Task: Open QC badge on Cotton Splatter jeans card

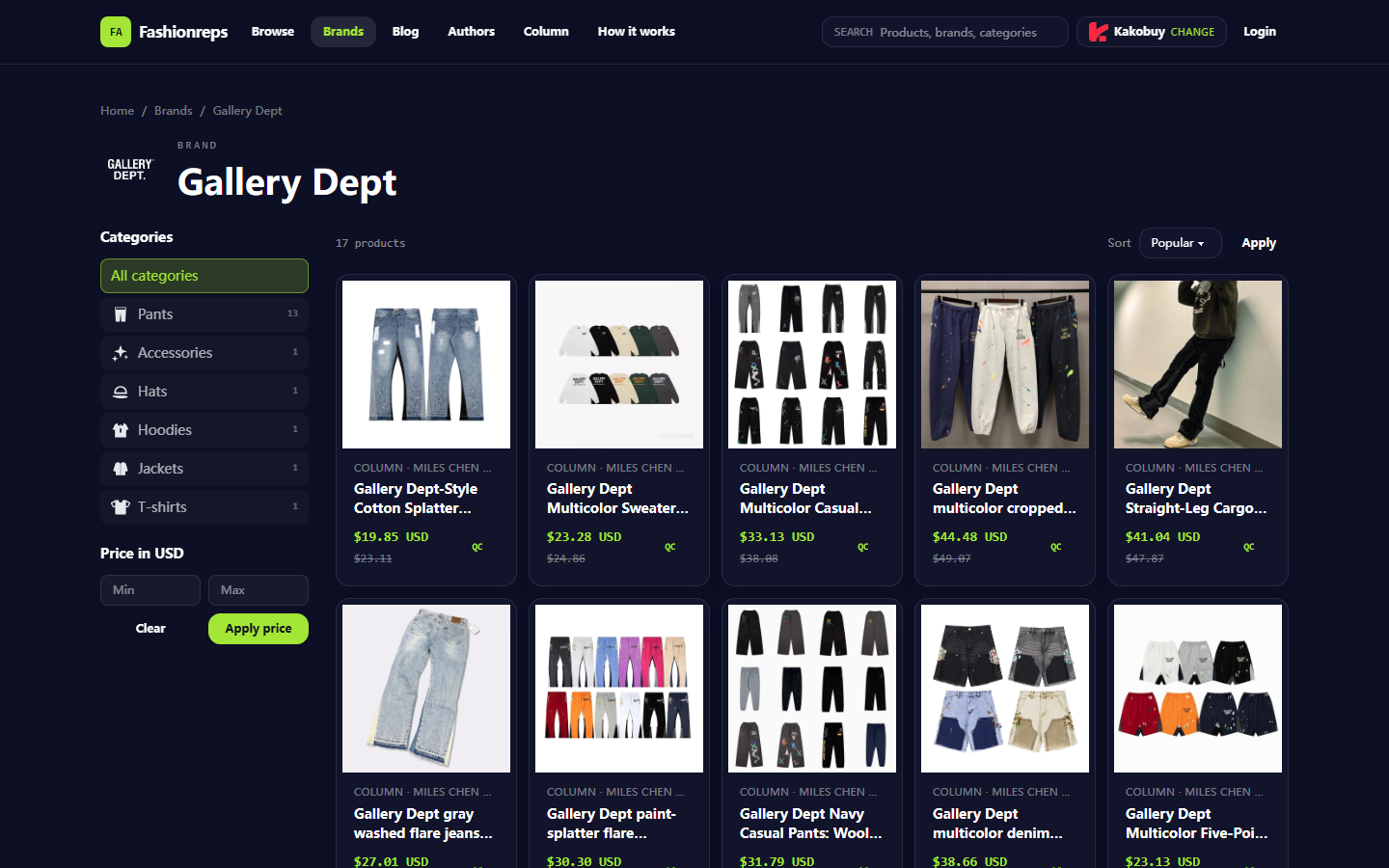Action: (x=477, y=547)
